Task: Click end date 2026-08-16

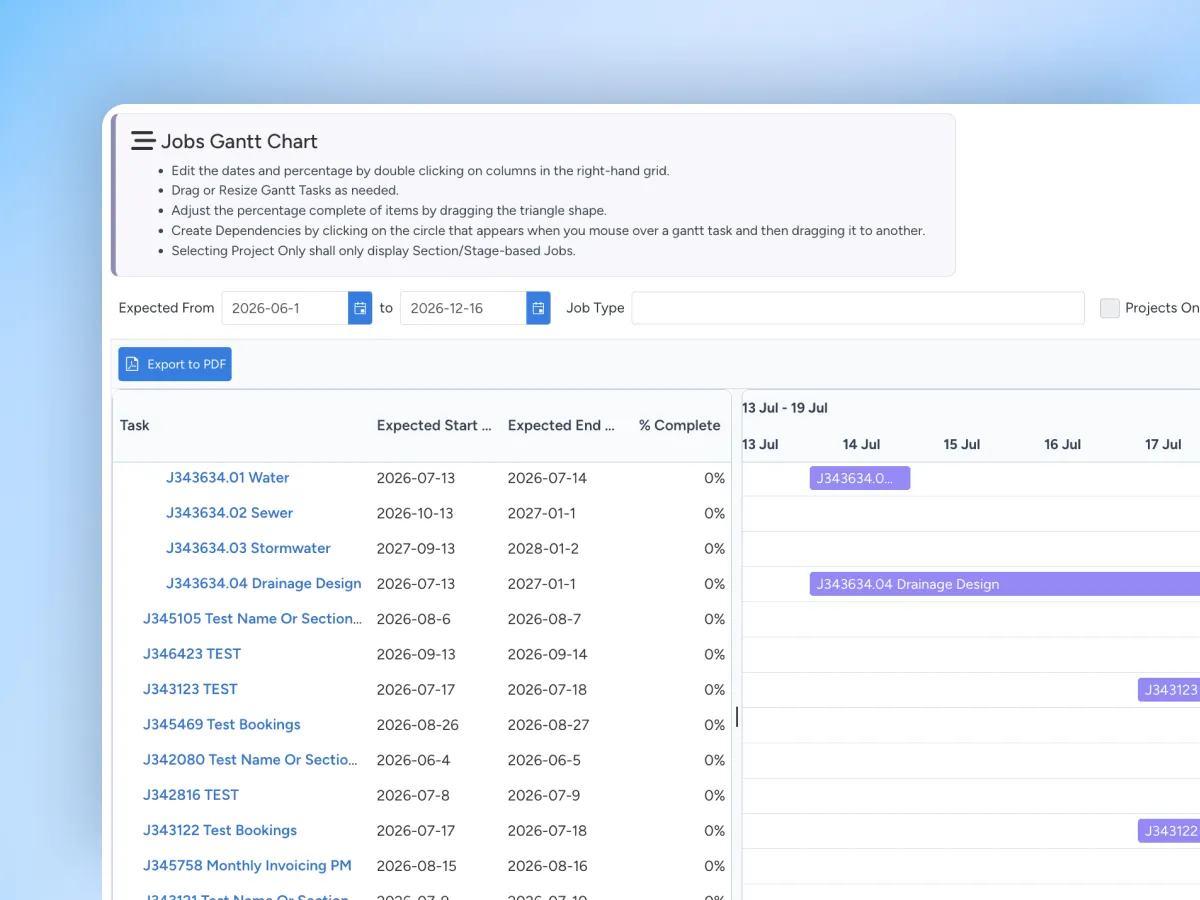Action: (x=547, y=866)
